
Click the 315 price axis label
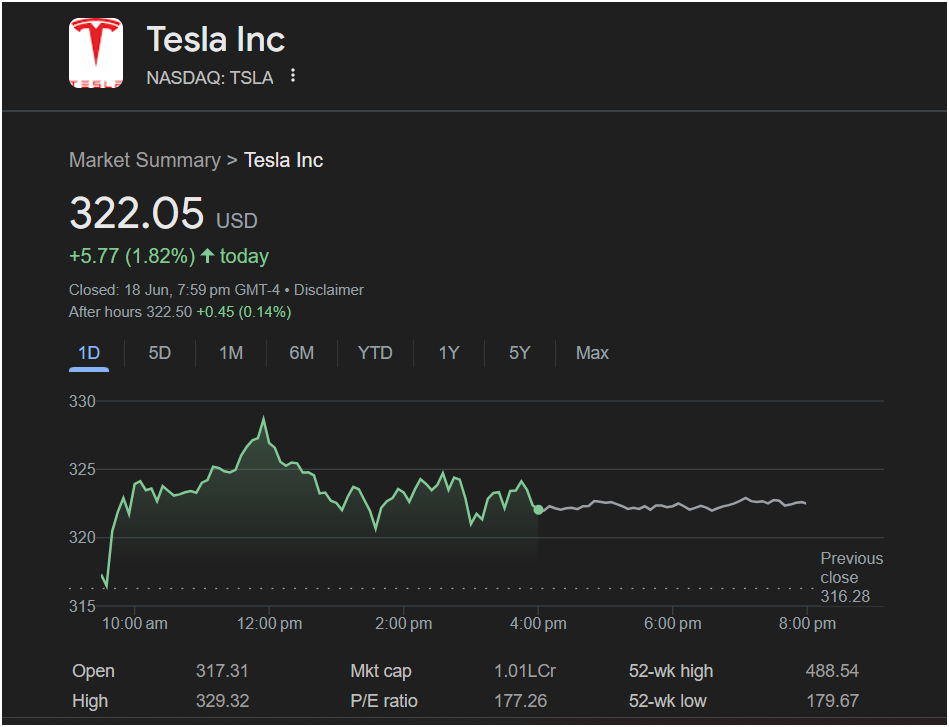82,606
